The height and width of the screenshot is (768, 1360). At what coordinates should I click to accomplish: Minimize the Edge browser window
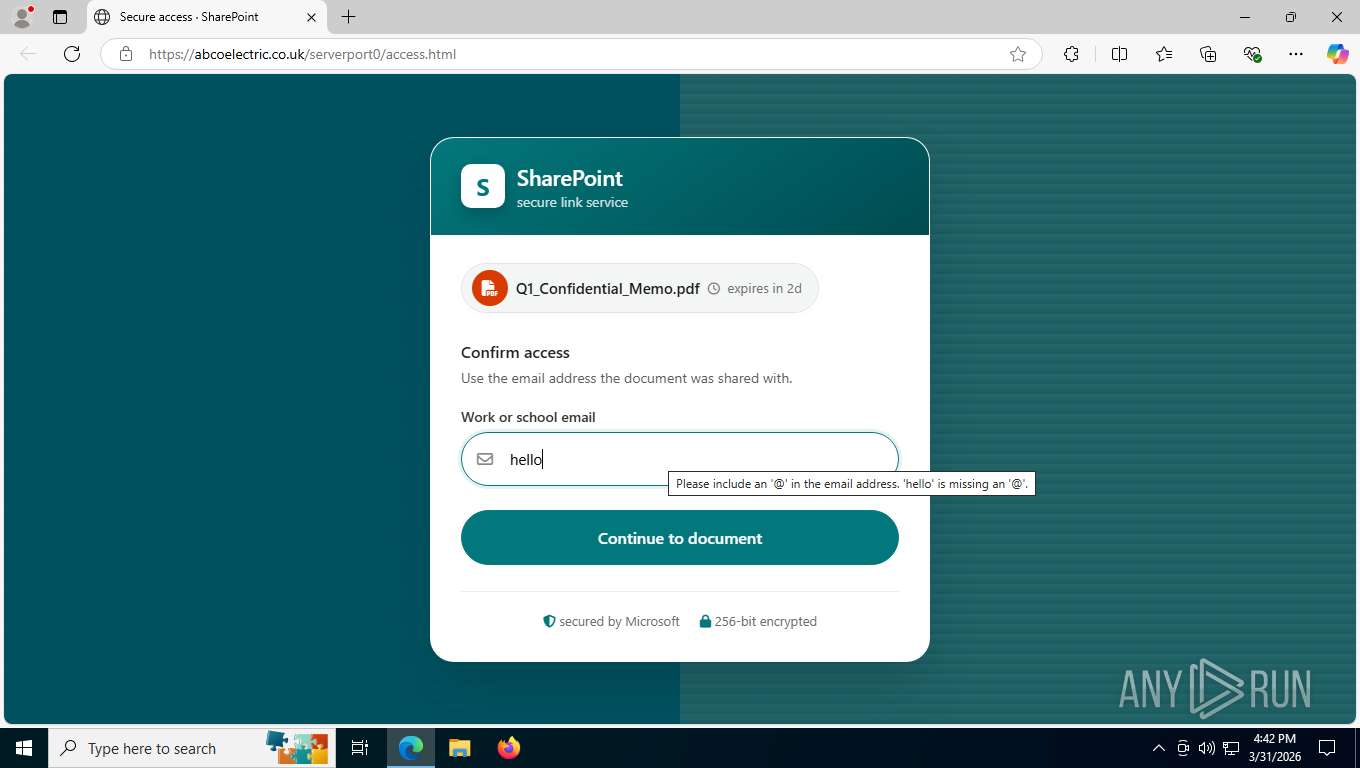(1245, 17)
